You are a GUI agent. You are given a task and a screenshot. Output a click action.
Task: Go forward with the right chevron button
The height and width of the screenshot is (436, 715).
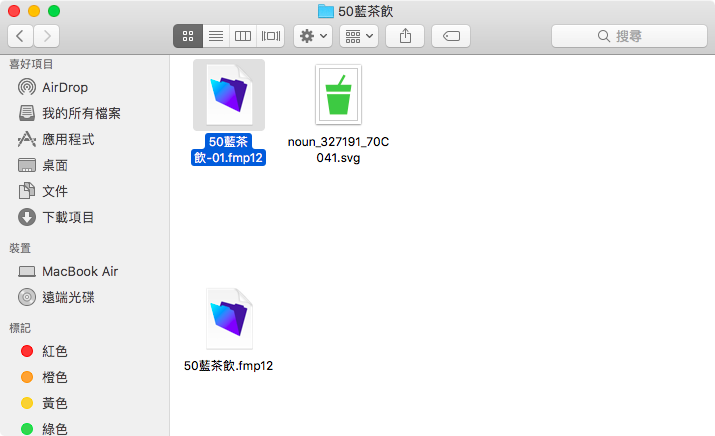(x=47, y=36)
